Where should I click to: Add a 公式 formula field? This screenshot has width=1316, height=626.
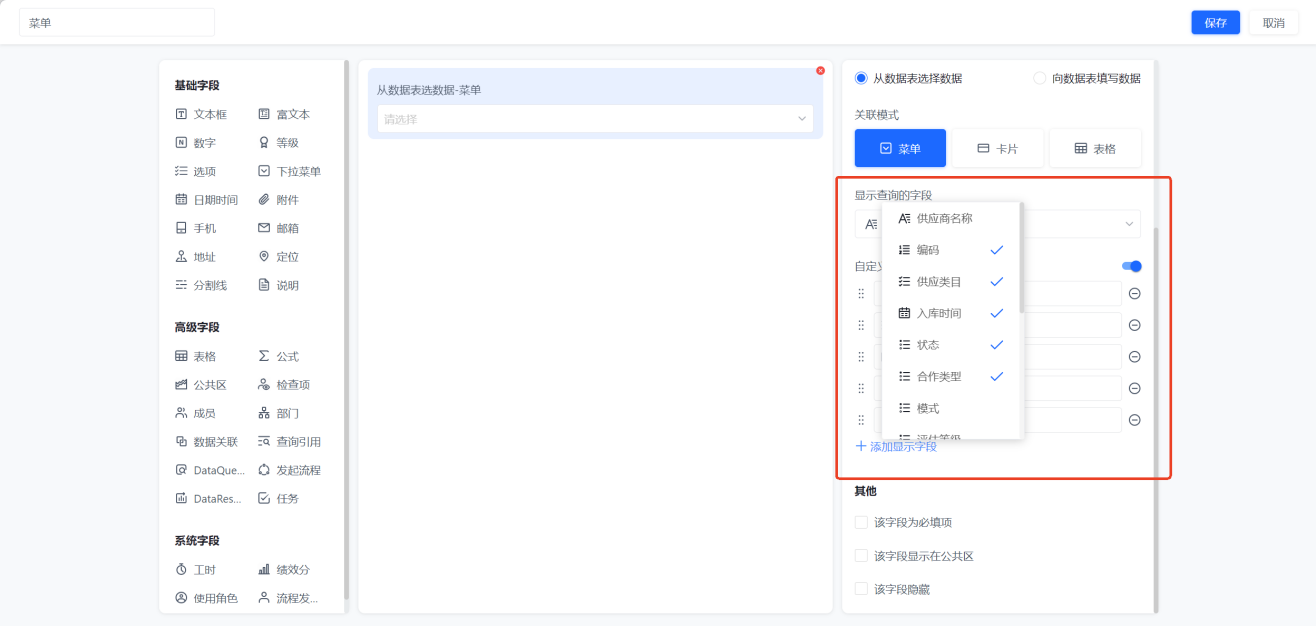pyautogui.click(x=278, y=356)
